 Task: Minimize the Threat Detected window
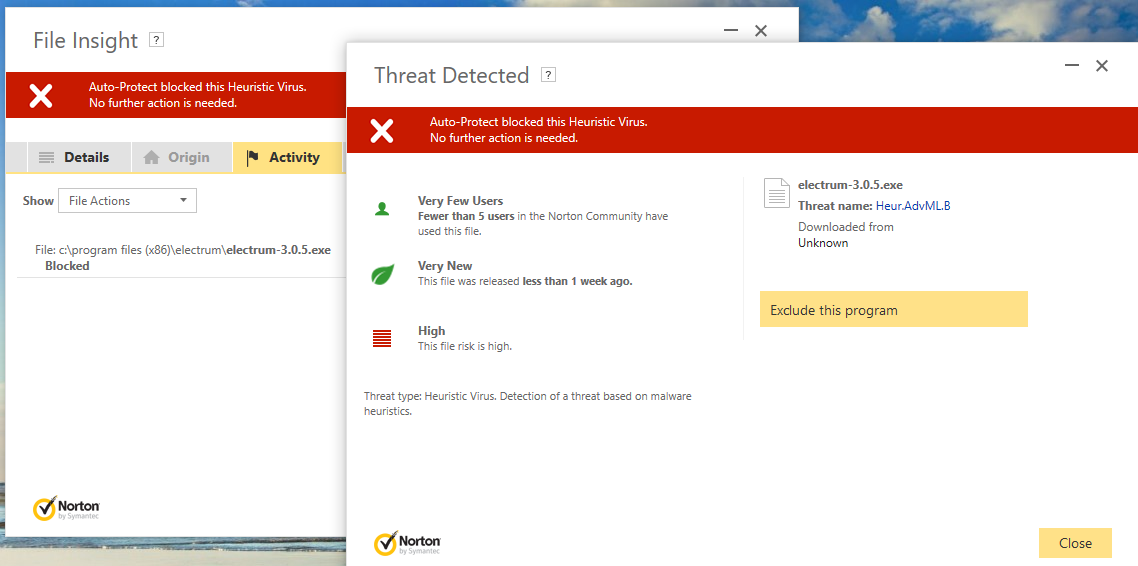1071,66
